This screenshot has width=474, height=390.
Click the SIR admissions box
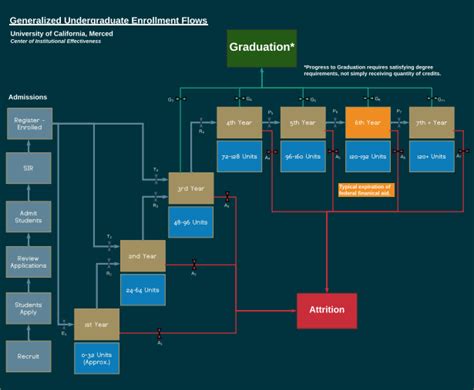click(x=29, y=168)
